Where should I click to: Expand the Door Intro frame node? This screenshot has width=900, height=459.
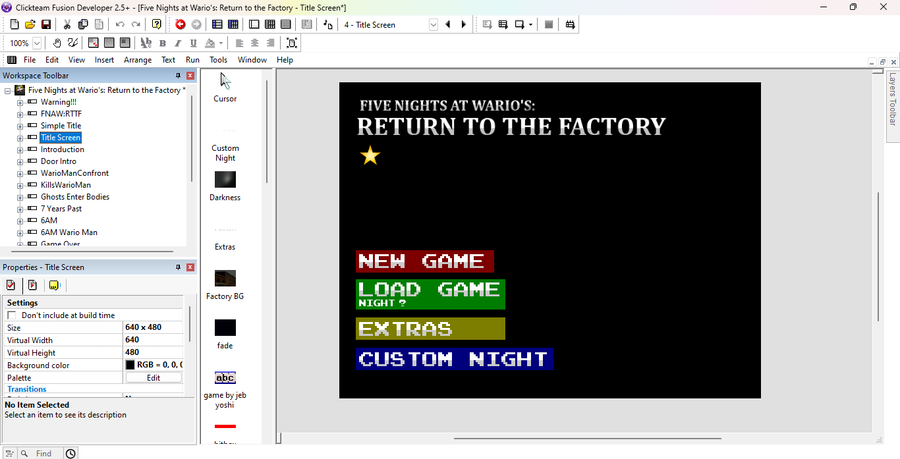20,161
